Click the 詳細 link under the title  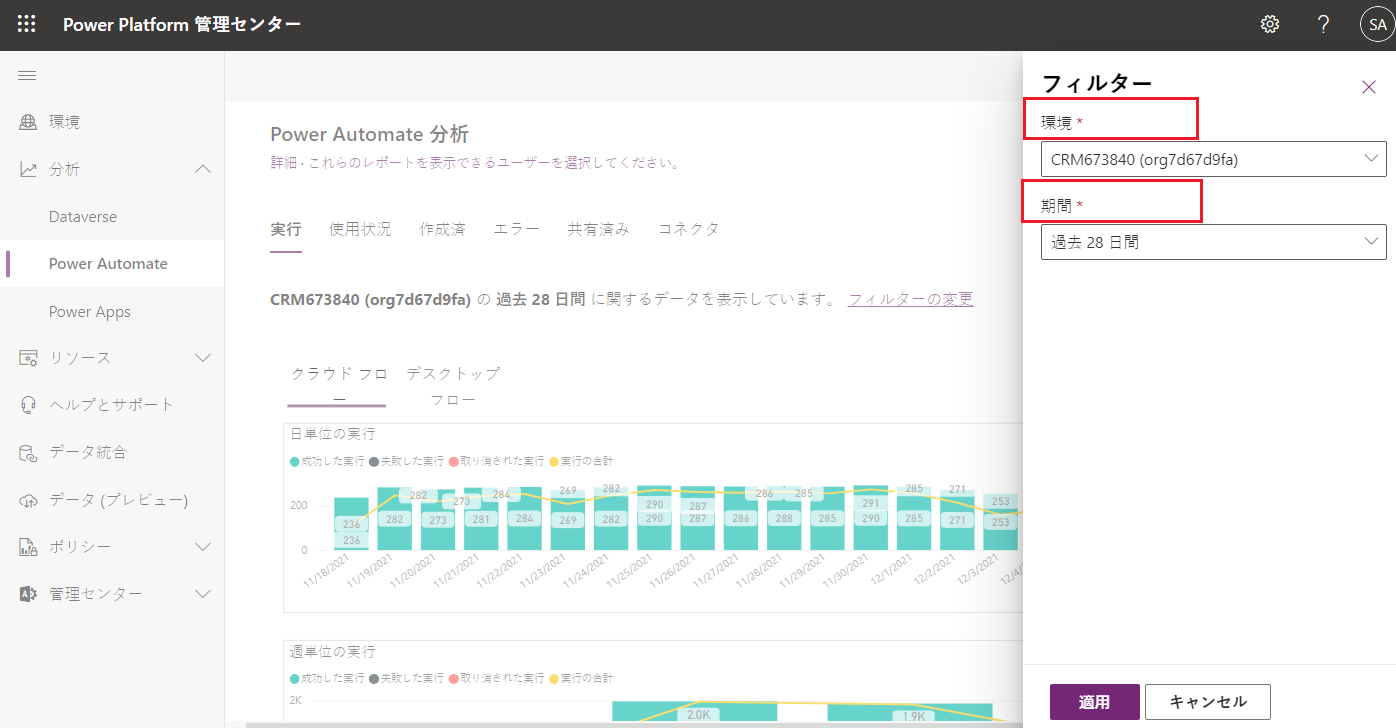click(x=283, y=162)
